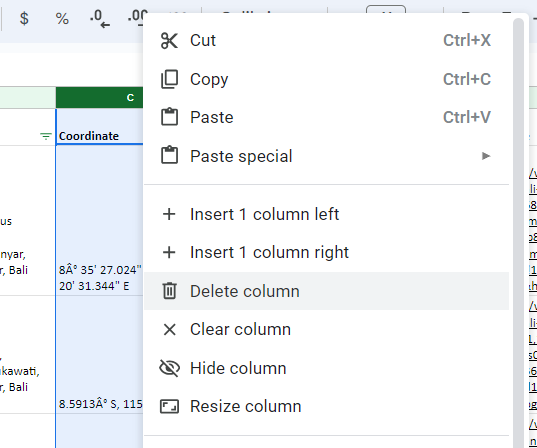Image resolution: width=537 pixels, height=448 pixels.
Task: Click the Resize column icon
Action: point(169,407)
